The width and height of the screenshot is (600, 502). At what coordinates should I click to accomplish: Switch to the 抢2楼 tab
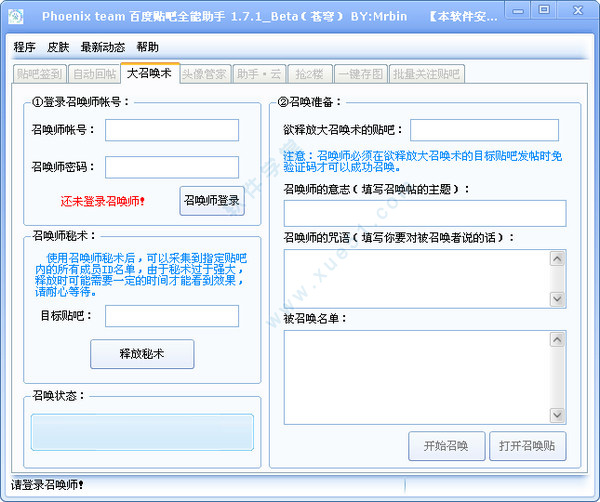click(310, 74)
